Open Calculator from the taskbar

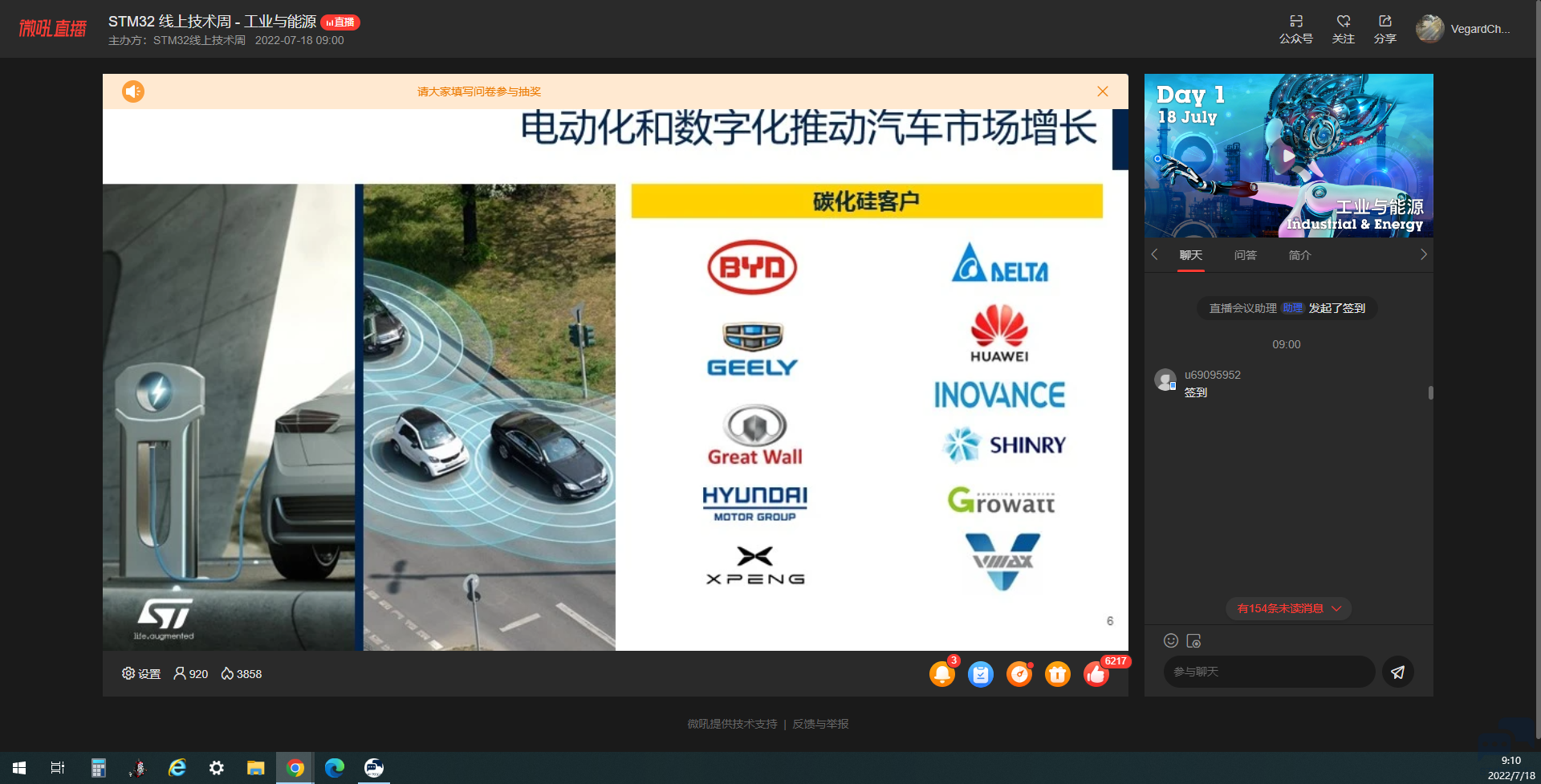pos(98,768)
